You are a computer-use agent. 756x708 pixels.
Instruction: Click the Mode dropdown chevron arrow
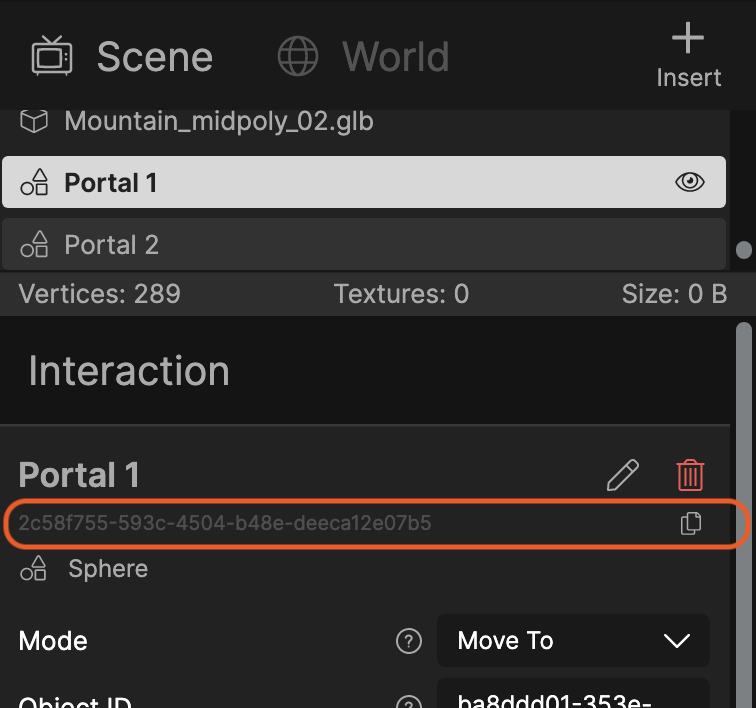tap(676, 641)
